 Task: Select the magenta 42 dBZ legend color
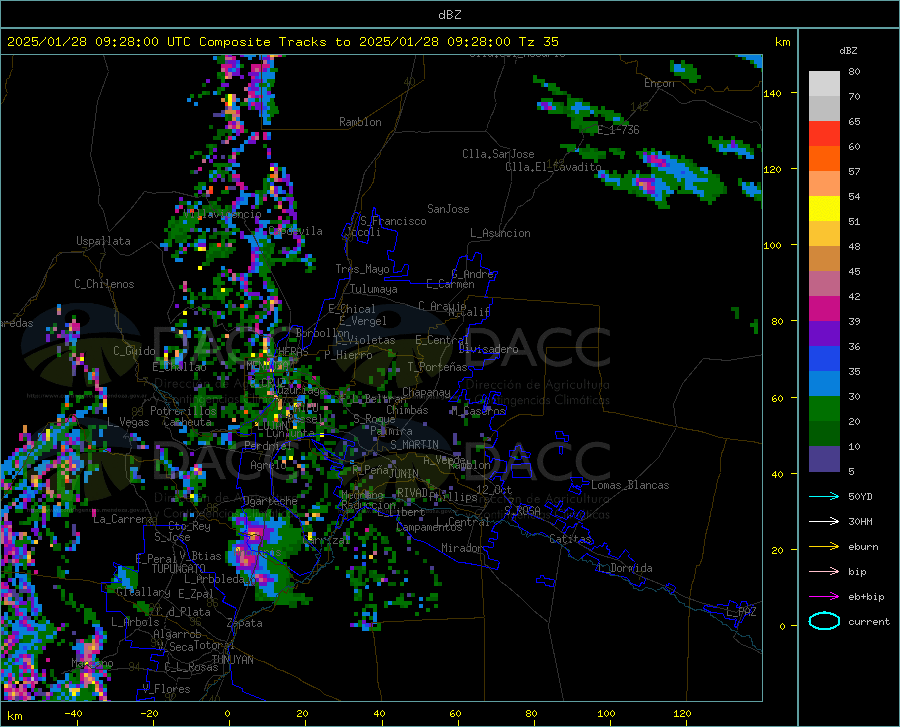[824, 309]
